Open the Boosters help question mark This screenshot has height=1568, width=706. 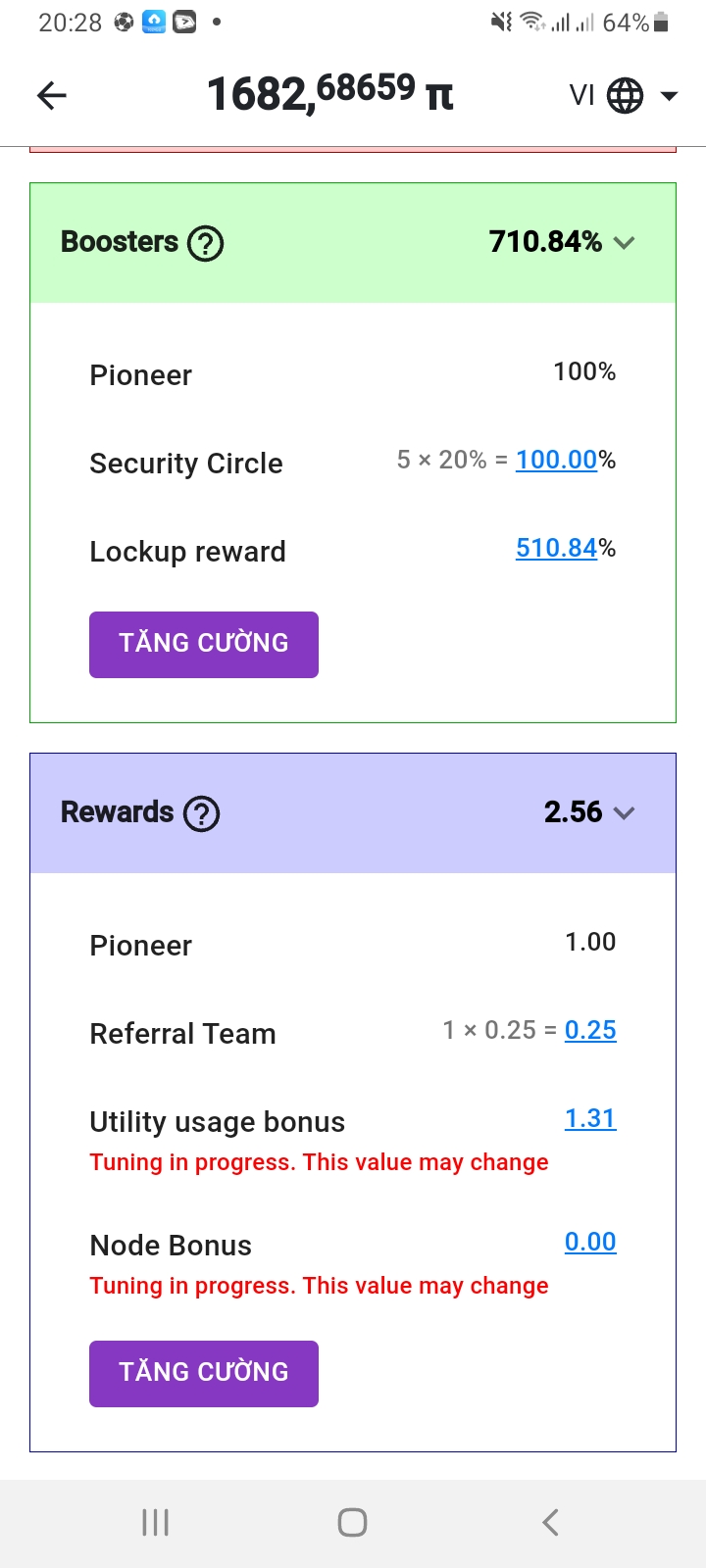[206, 243]
